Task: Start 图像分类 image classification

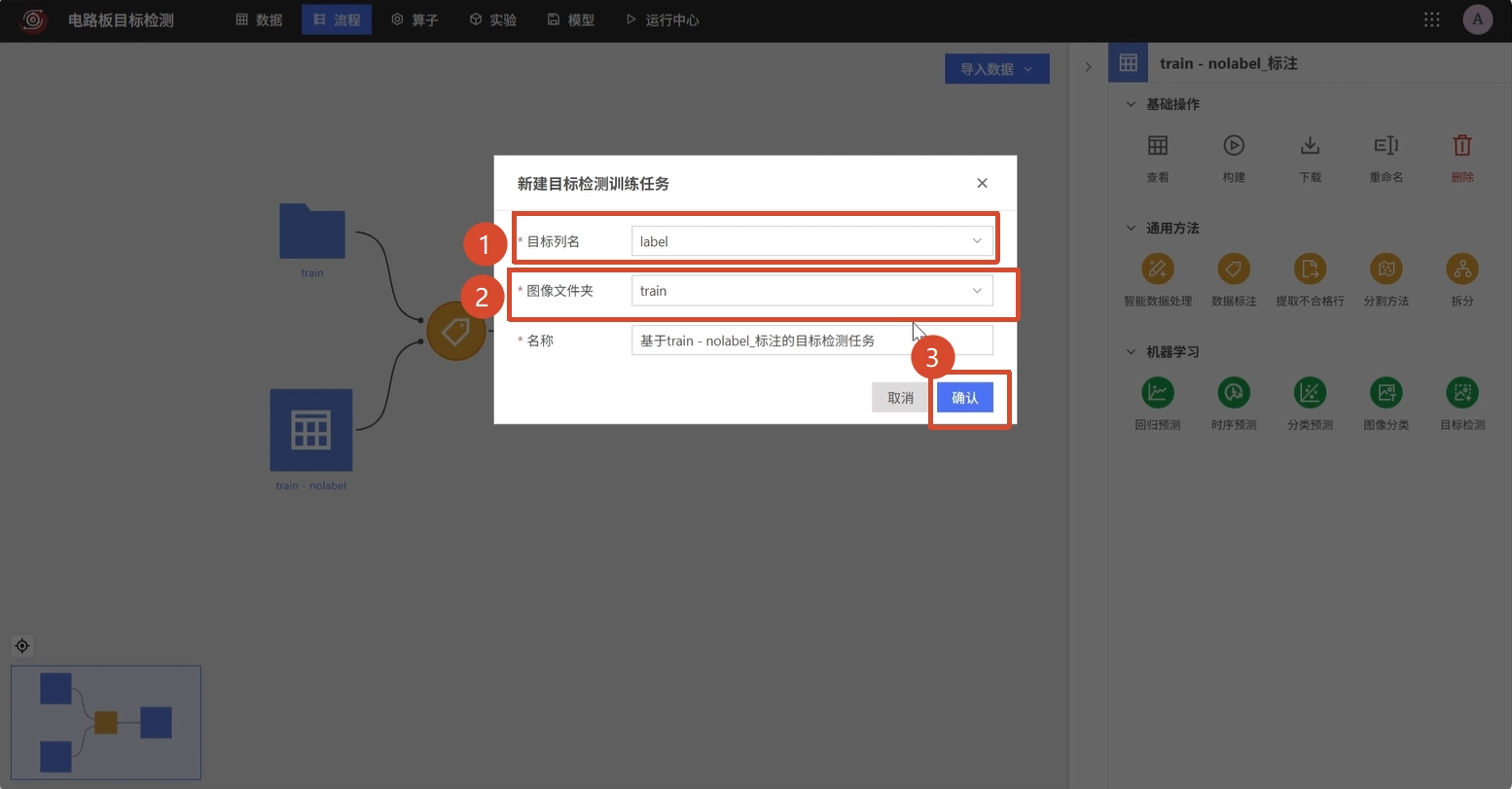Action: click(1386, 392)
